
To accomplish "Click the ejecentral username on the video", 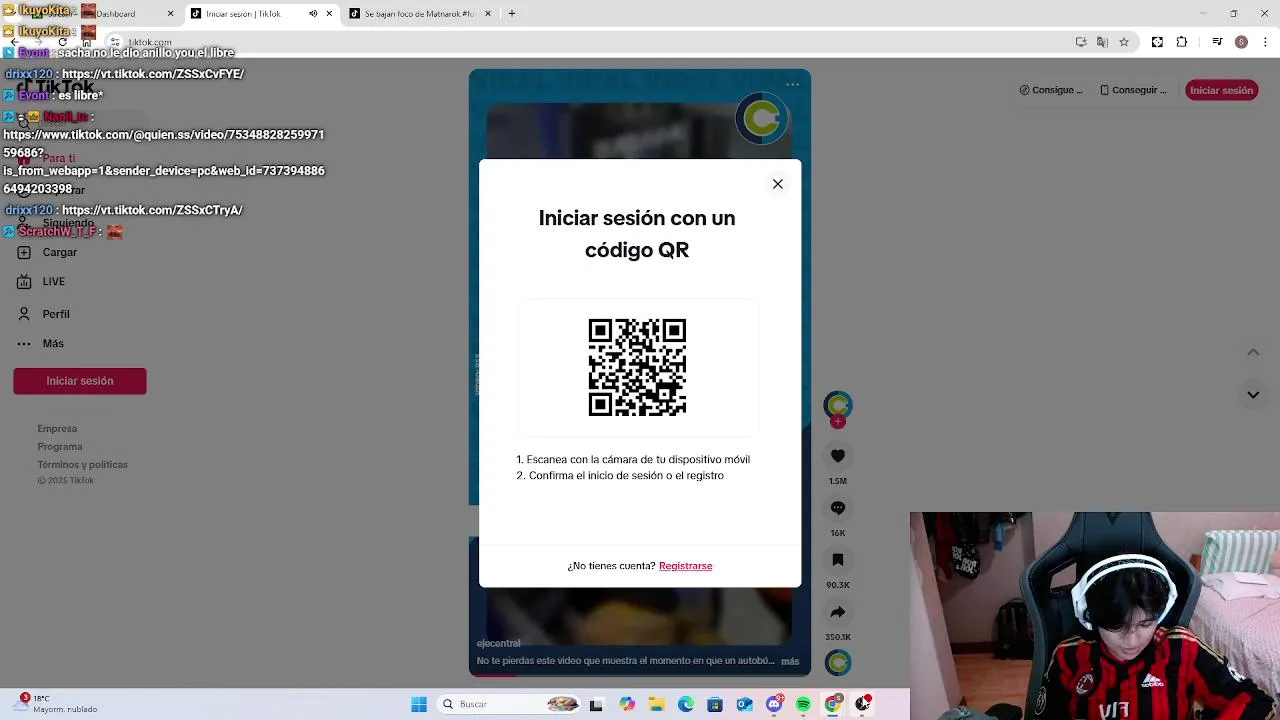I will 498,643.
